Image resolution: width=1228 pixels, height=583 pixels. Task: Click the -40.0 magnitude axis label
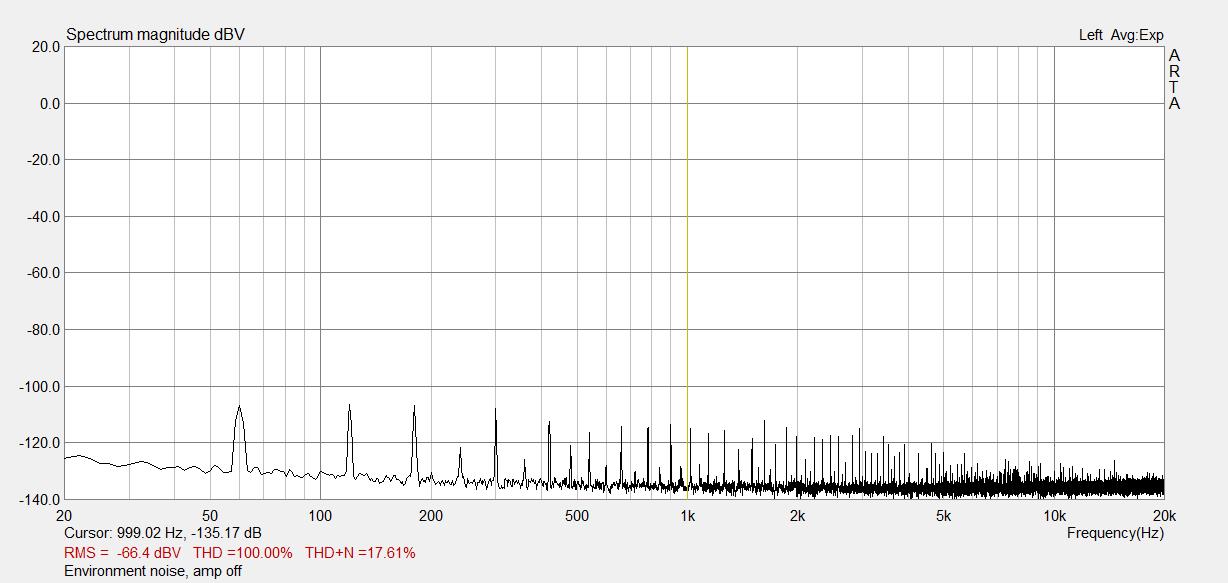[x=43, y=217]
